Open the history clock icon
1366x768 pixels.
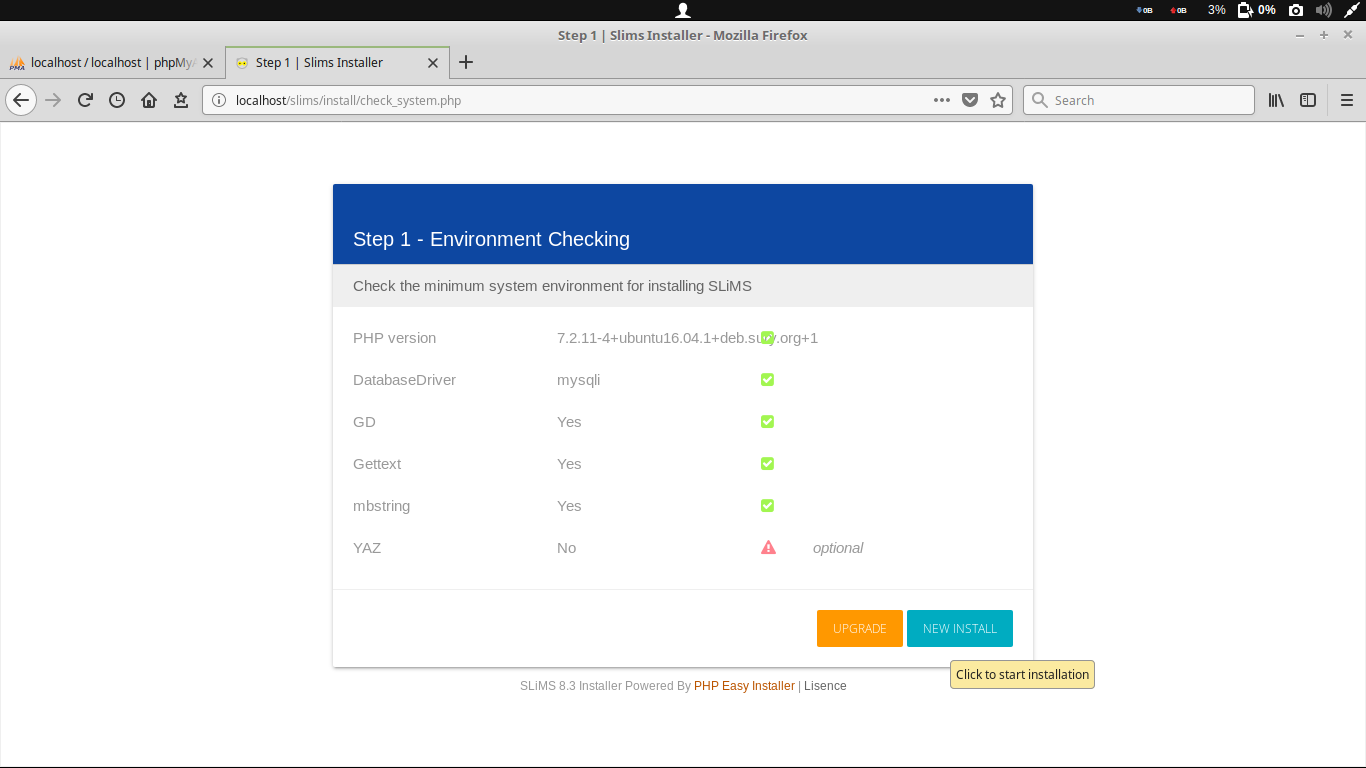point(117,100)
